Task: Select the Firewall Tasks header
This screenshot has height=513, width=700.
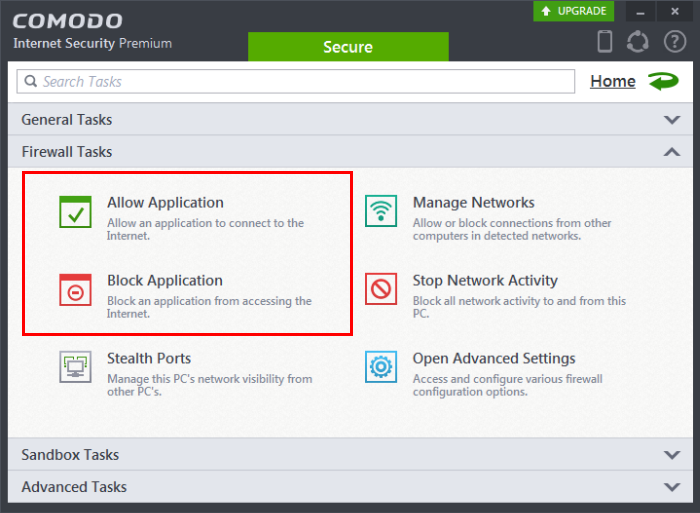Action: coord(350,152)
